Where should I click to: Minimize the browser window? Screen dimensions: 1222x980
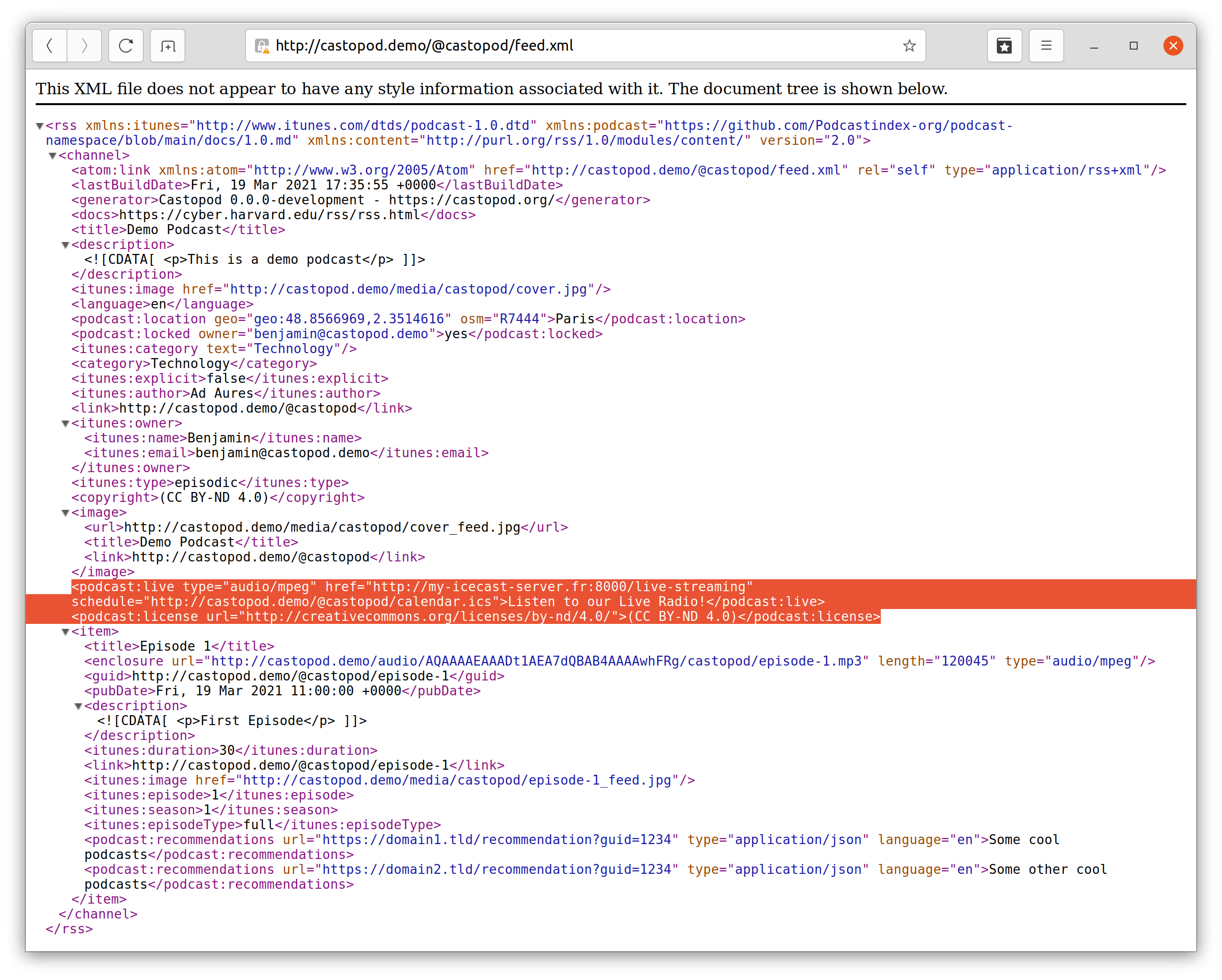[x=1094, y=46]
